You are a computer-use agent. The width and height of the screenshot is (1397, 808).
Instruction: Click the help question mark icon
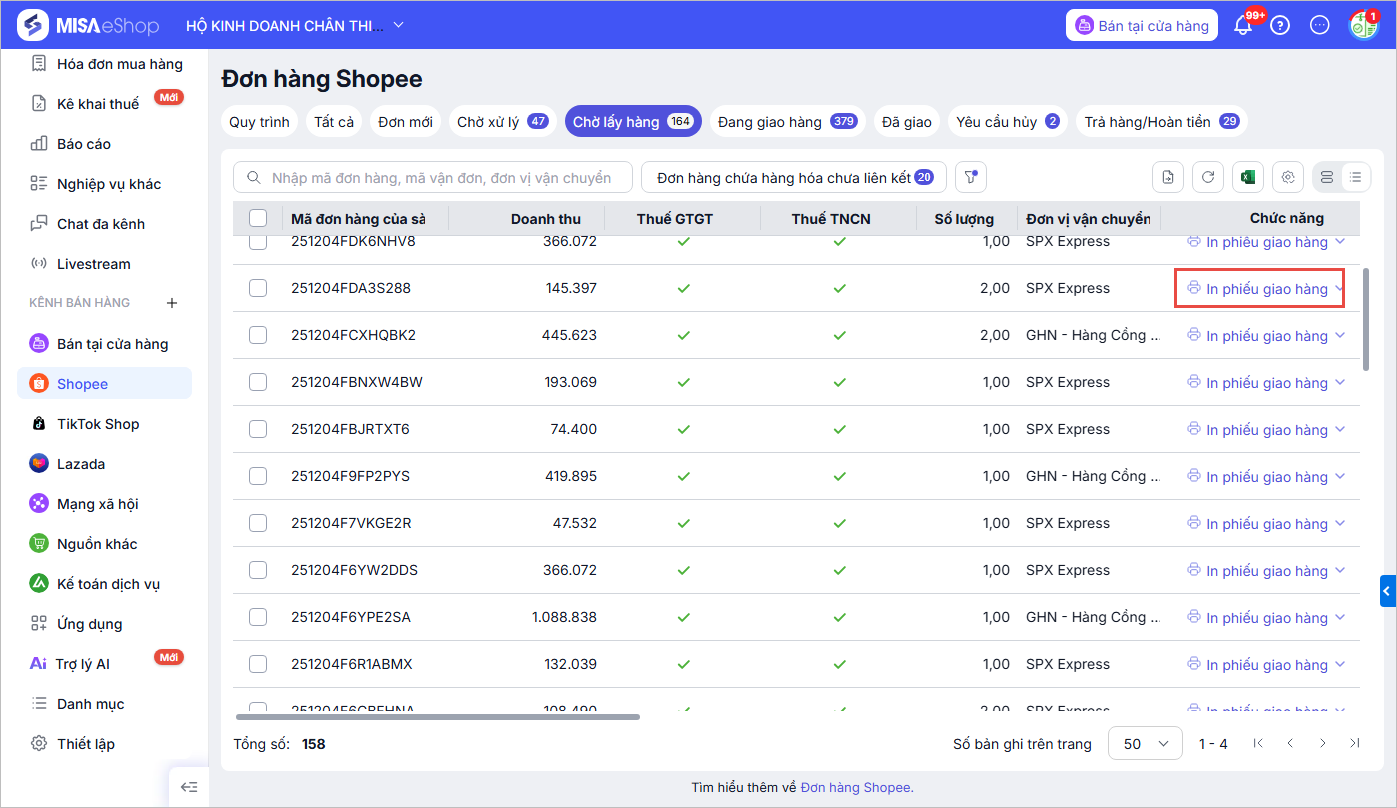pyautogui.click(x=1280, y=26)
